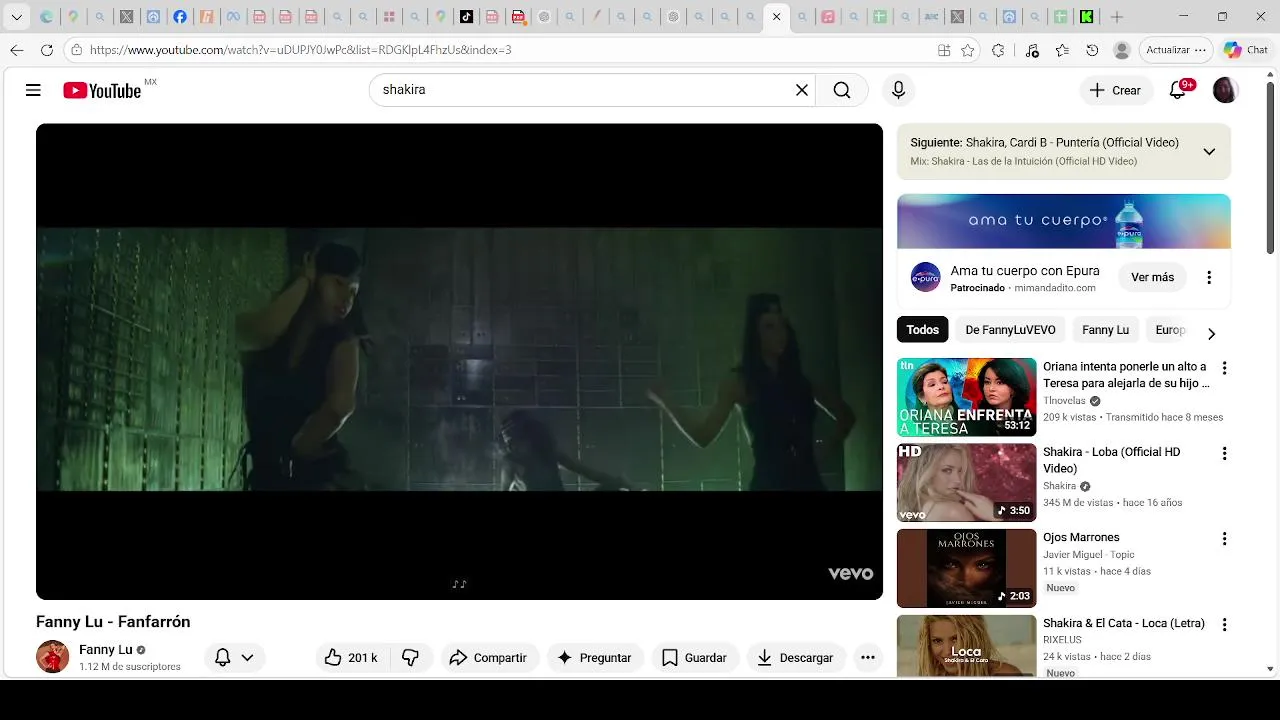Open Fanny Lu channel name link
This screenshot has height=720, width=1280.
(x=105, y=650)
